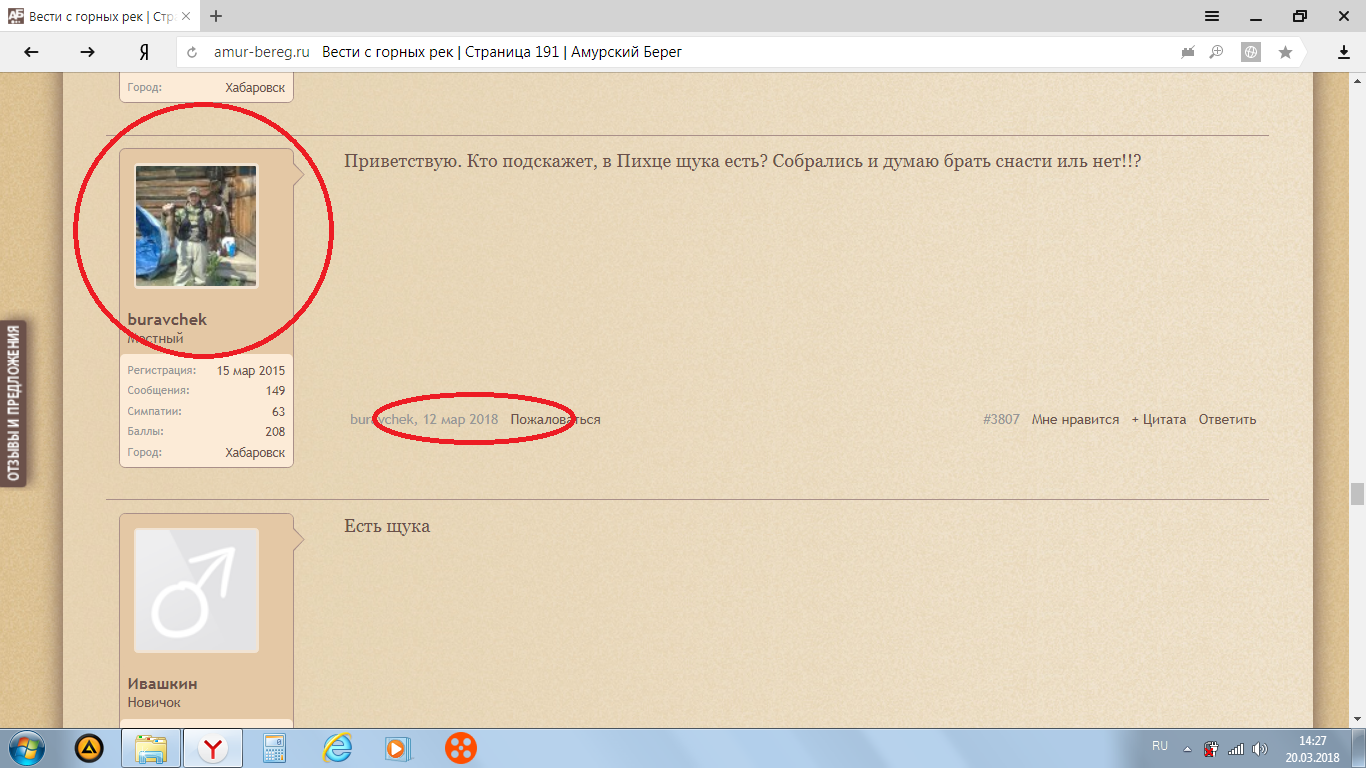Click the page vertical scrollbar thumb

pyautogui.click(x=1356, y=494)
